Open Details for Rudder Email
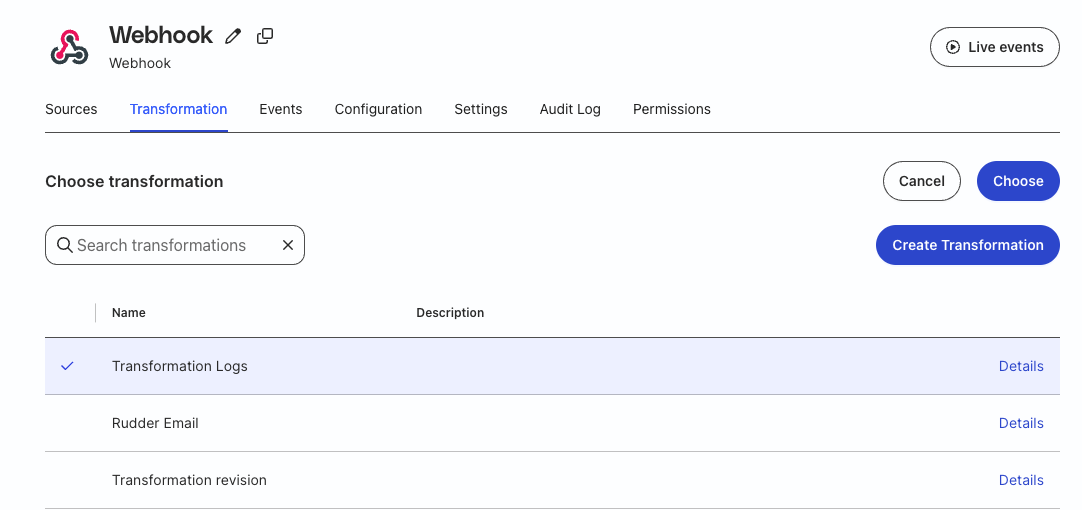This screenshot has width=1082, height=510. coord(1021,423)
